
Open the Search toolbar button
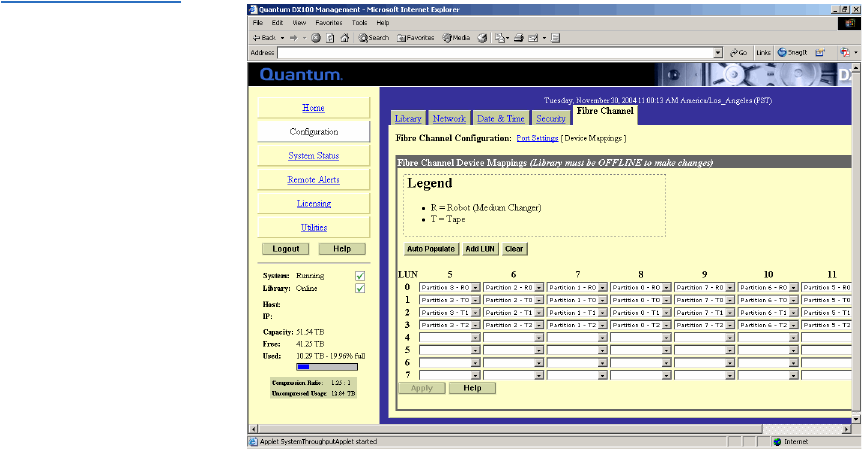374,38
